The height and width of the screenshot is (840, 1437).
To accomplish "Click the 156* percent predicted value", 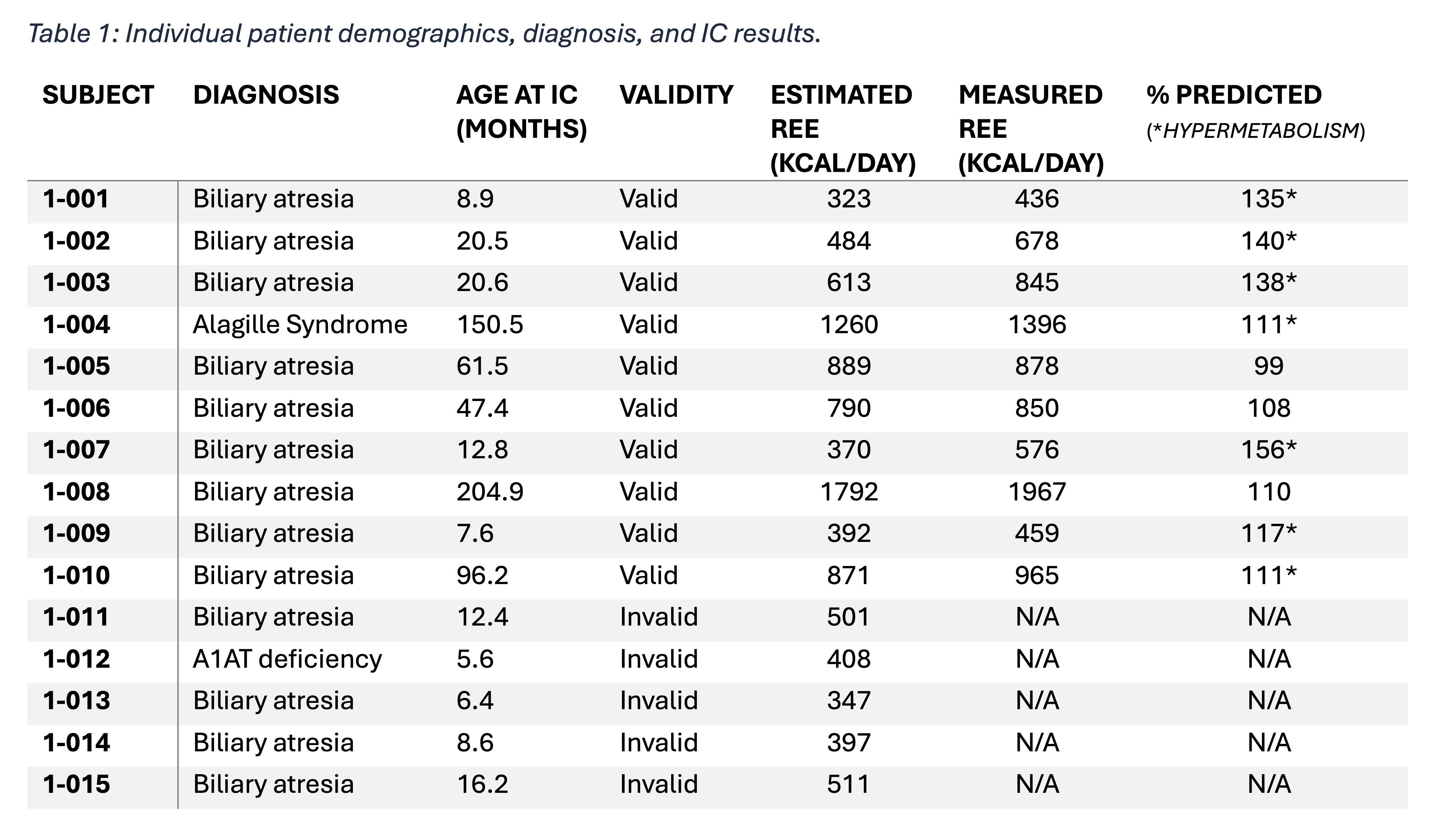I will [1269, 450].
